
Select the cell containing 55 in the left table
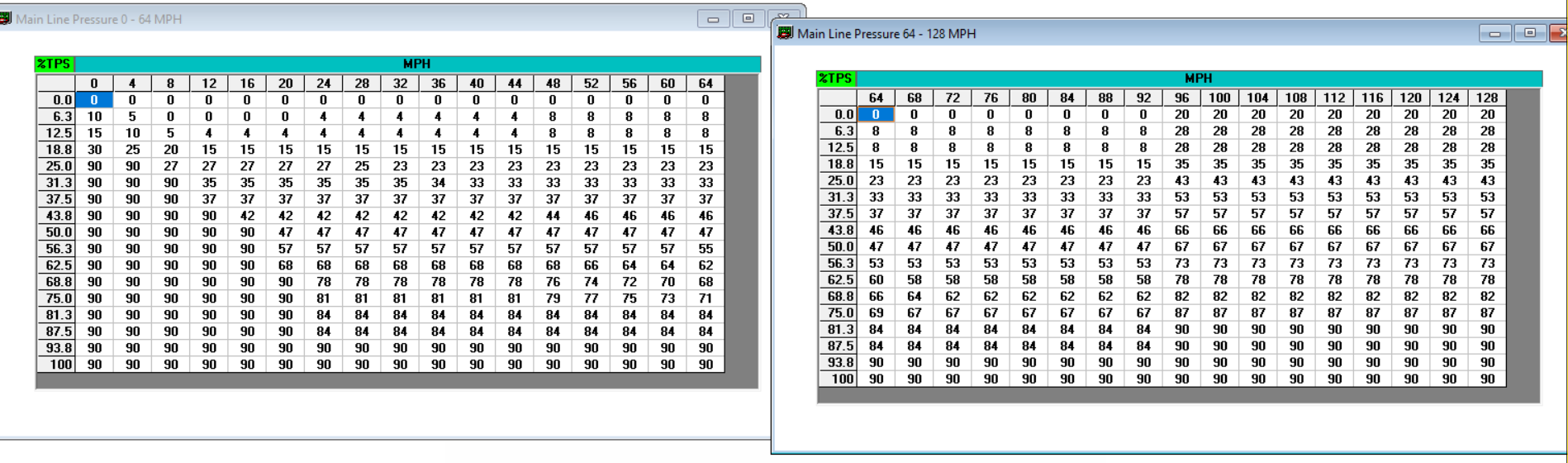pos(706,249)
